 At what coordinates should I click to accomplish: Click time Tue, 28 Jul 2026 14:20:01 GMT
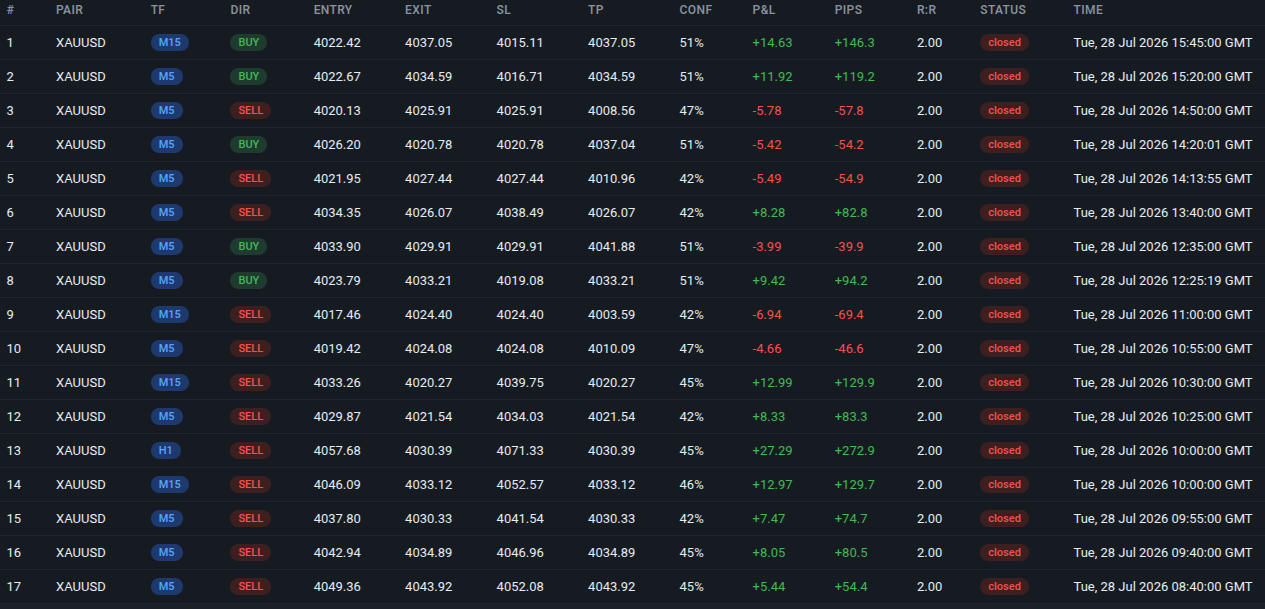coord(1162,145)
